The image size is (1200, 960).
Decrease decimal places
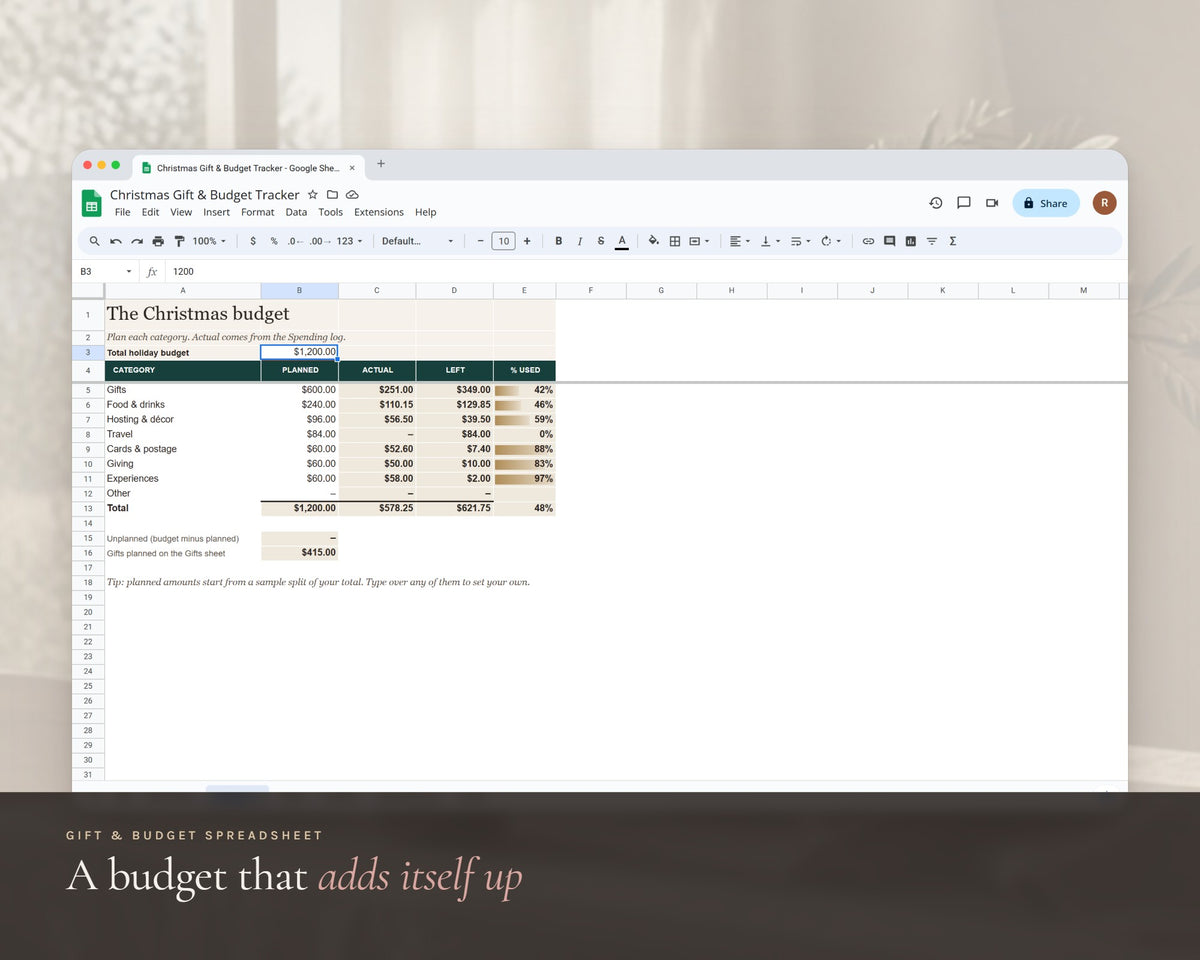[x=295, y=241]
